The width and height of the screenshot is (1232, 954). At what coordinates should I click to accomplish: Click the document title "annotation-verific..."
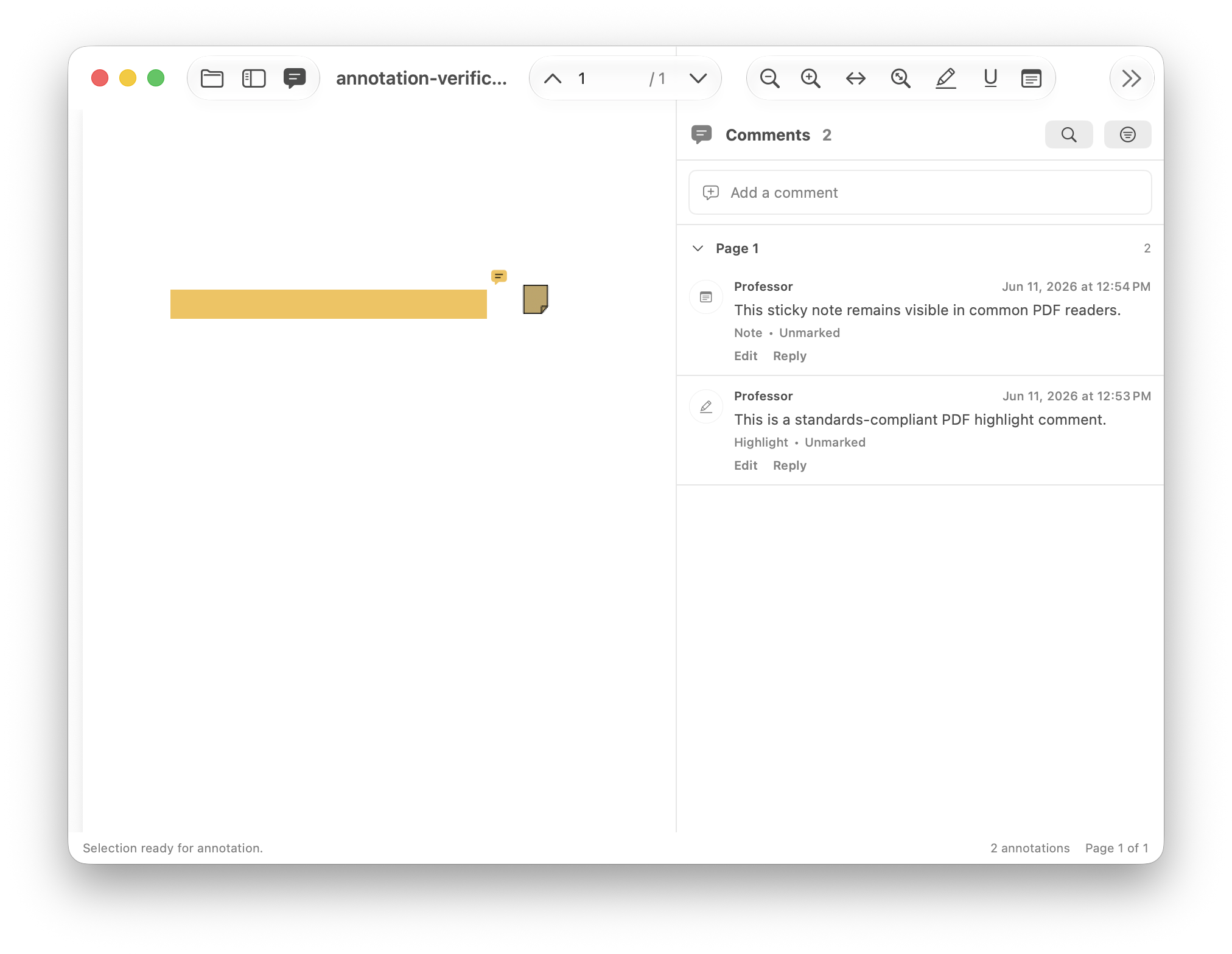(x=421, y=78)
